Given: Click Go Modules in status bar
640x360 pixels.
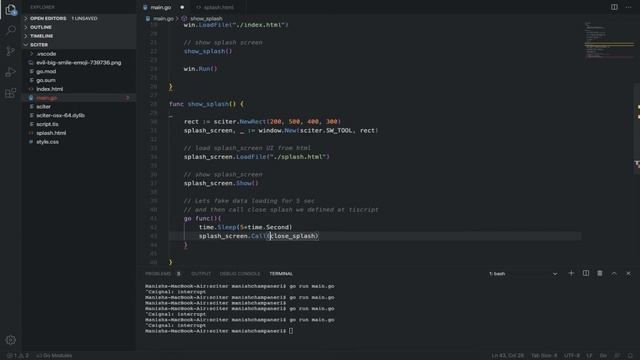Looking at the screenshot, I should point(54,356).
